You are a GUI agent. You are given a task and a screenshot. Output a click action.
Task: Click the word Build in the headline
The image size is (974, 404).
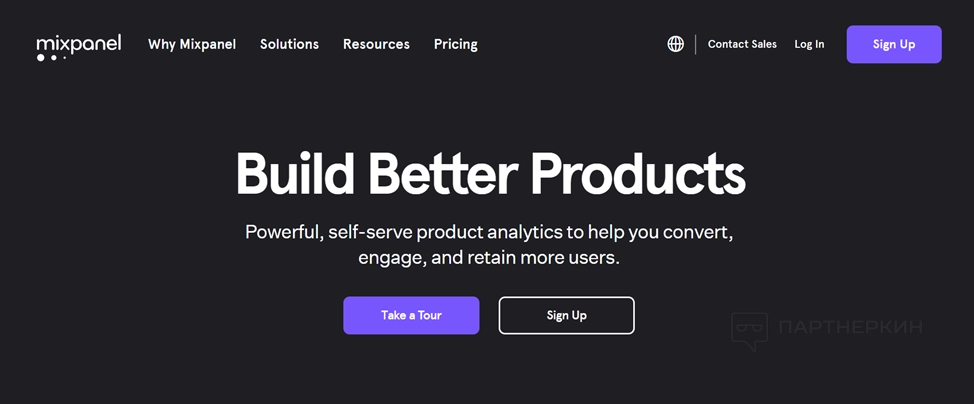click(296, 173)
